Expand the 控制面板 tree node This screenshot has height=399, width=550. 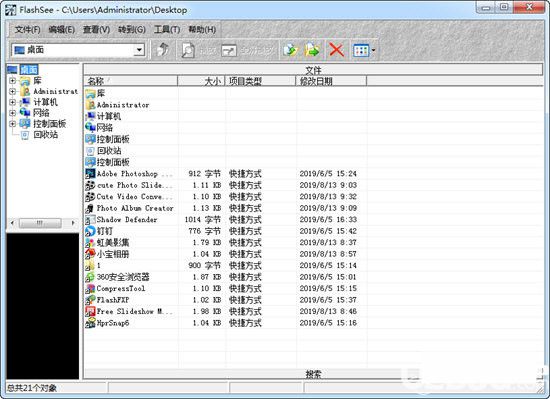(x=13, y=123)
